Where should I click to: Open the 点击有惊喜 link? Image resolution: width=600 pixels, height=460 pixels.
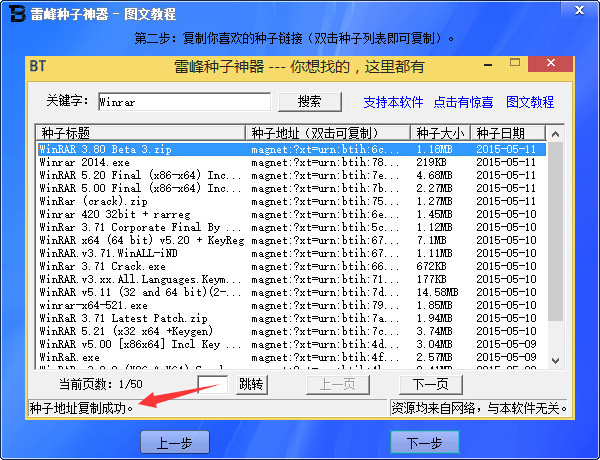tap(463, 102)
